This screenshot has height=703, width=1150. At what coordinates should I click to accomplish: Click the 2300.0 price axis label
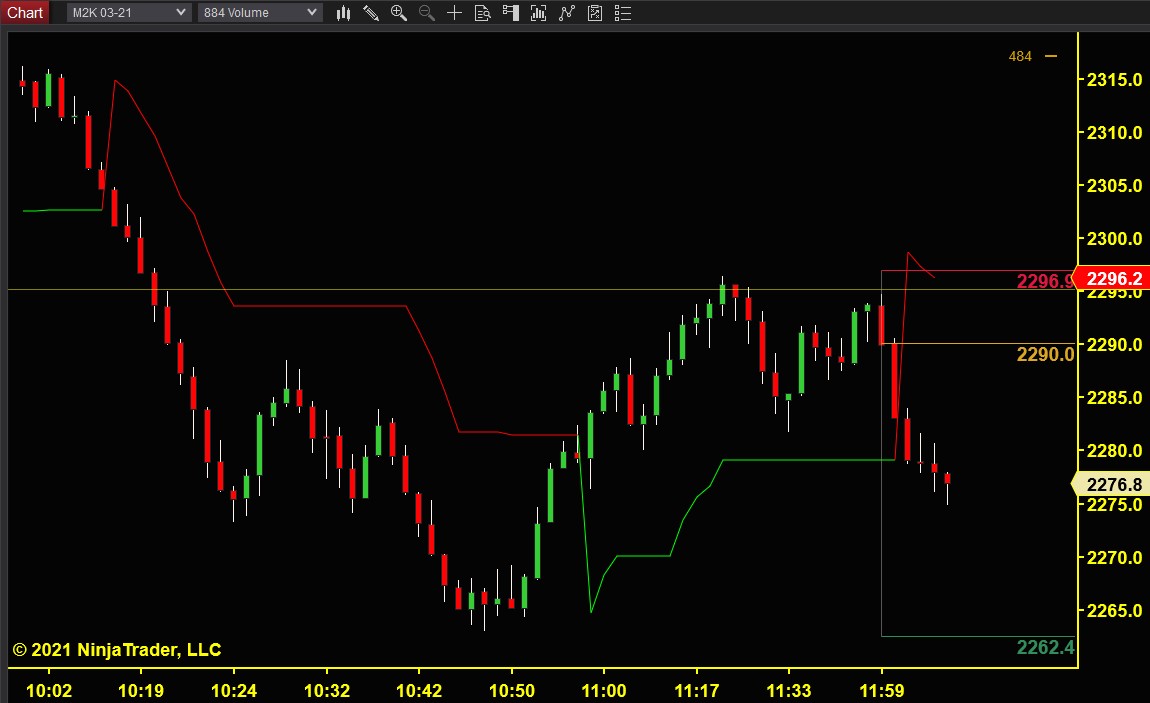pyautogui.click(x=1114, y=239)
